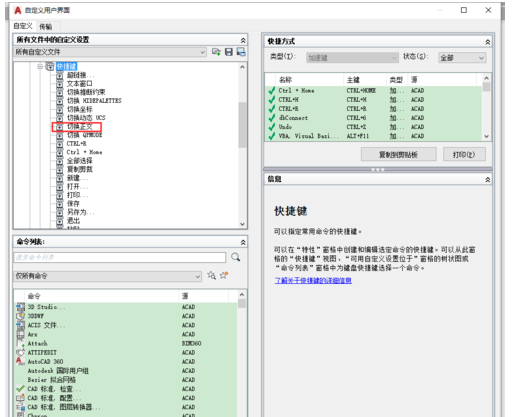Click the green checkmark of dbConnect shortcut row
The image size is (518, 417).
coord(272,118)
